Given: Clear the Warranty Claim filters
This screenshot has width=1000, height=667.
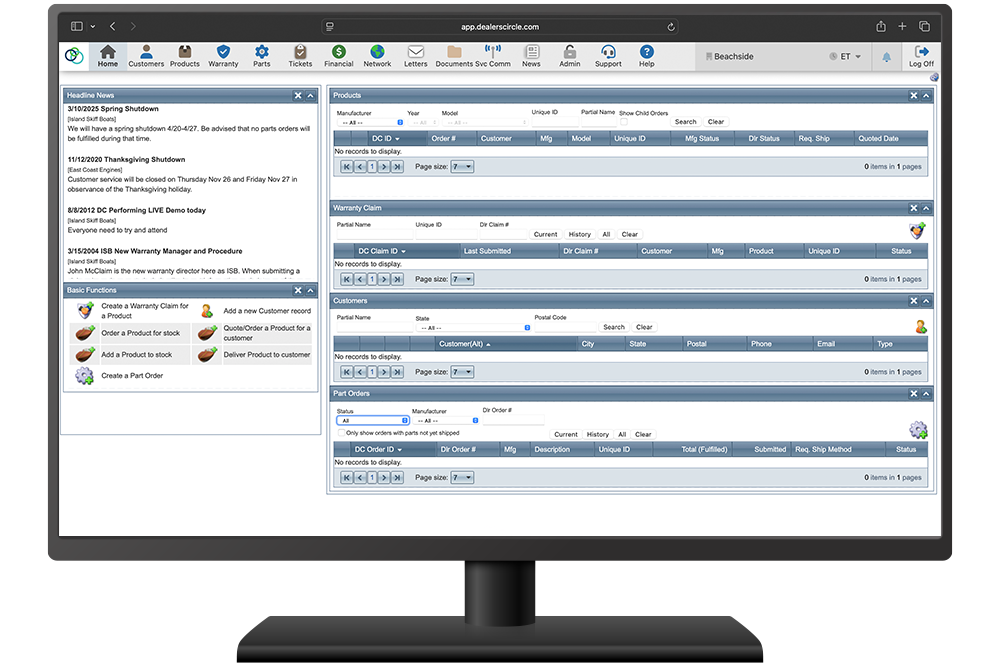Looking at the screenshot, I should point(629,235).
